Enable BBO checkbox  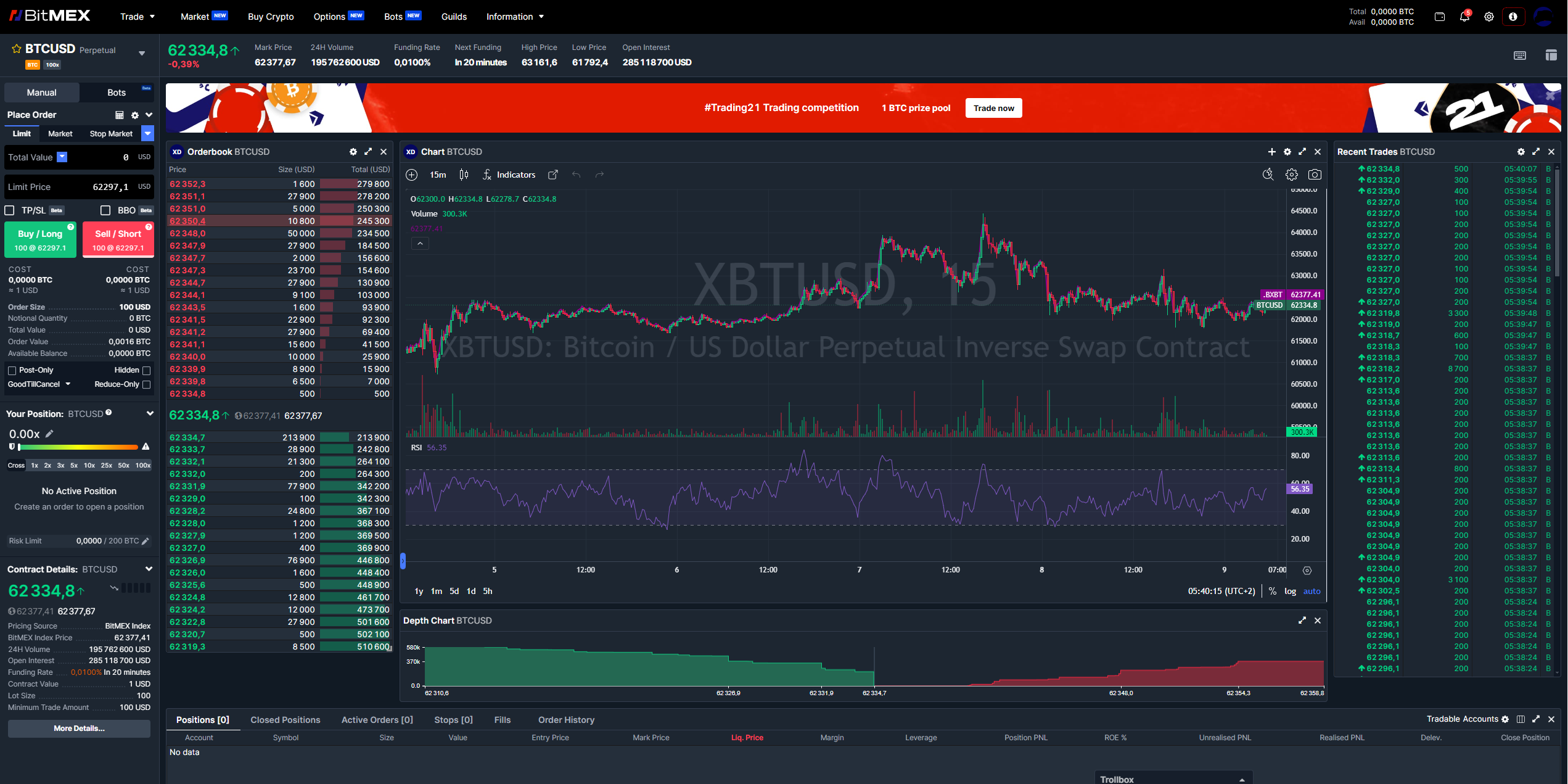tap(105, 210)
